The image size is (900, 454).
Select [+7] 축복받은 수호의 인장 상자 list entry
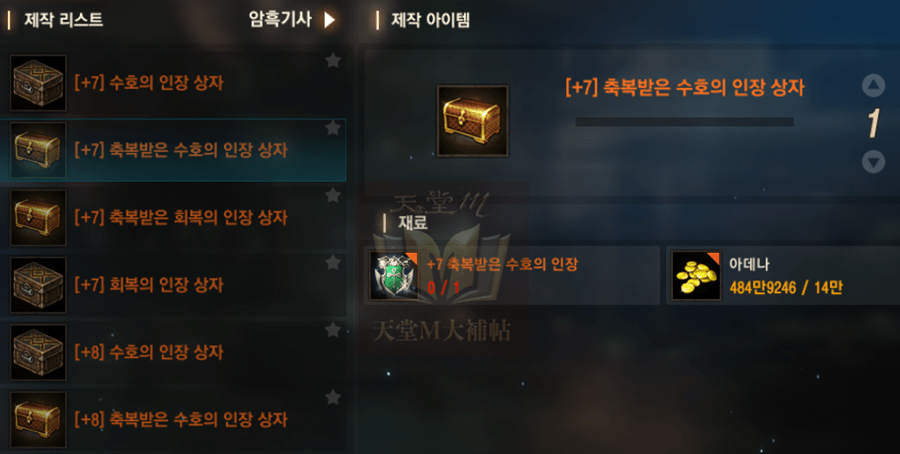[x=173, y=150]
